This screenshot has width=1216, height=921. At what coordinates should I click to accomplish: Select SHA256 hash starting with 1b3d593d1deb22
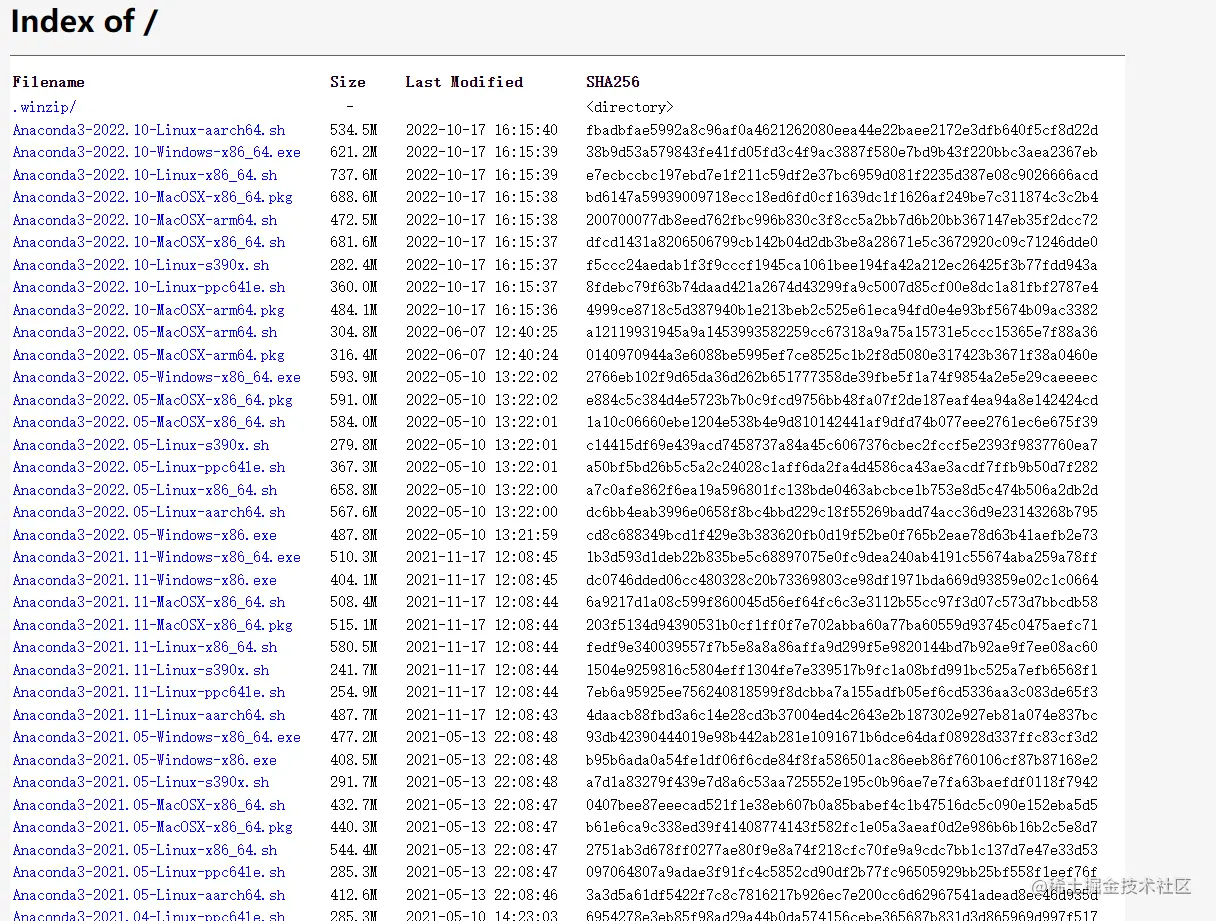pos(842,557)
